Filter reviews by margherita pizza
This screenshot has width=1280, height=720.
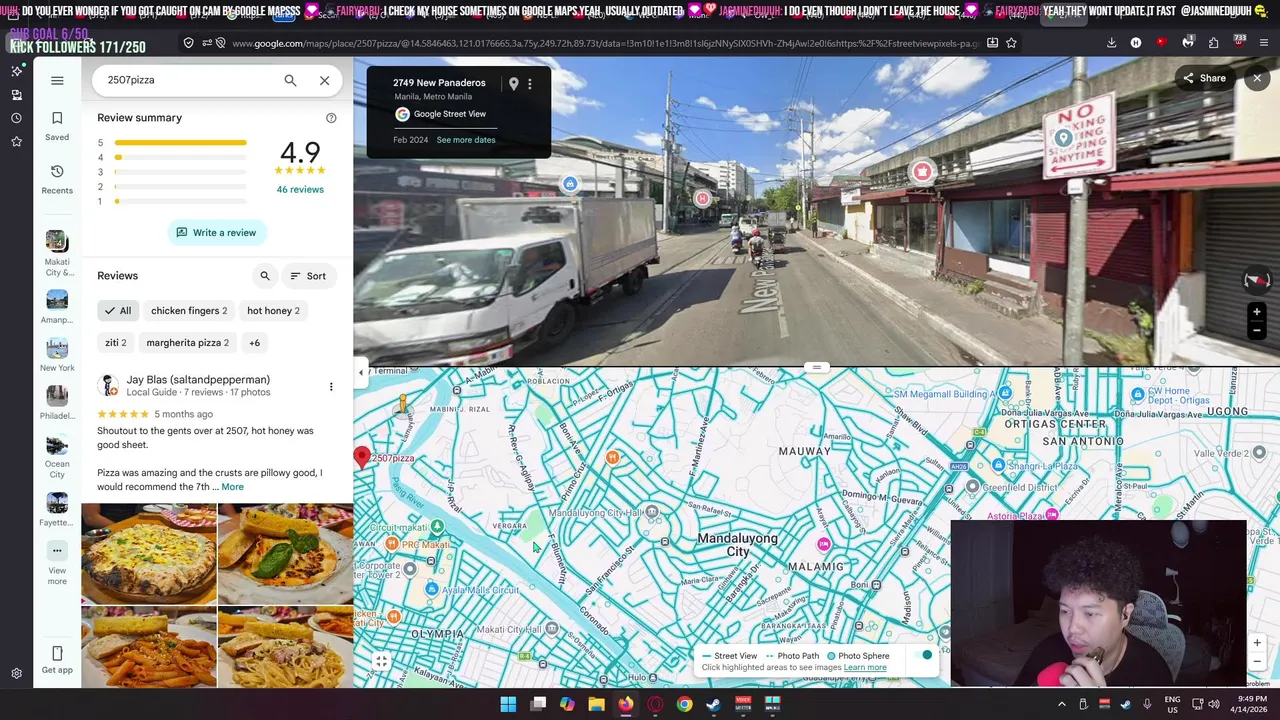point(187,343)
